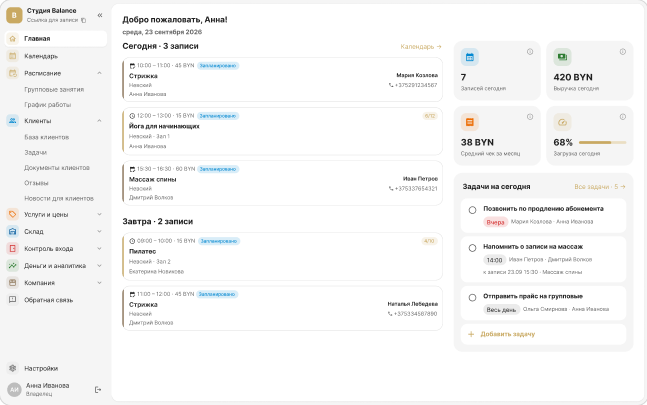Collapse the sidebar with double-chevron icon
Image resolution: width=647 pixels, height=405 pixels.
point(100,15)
